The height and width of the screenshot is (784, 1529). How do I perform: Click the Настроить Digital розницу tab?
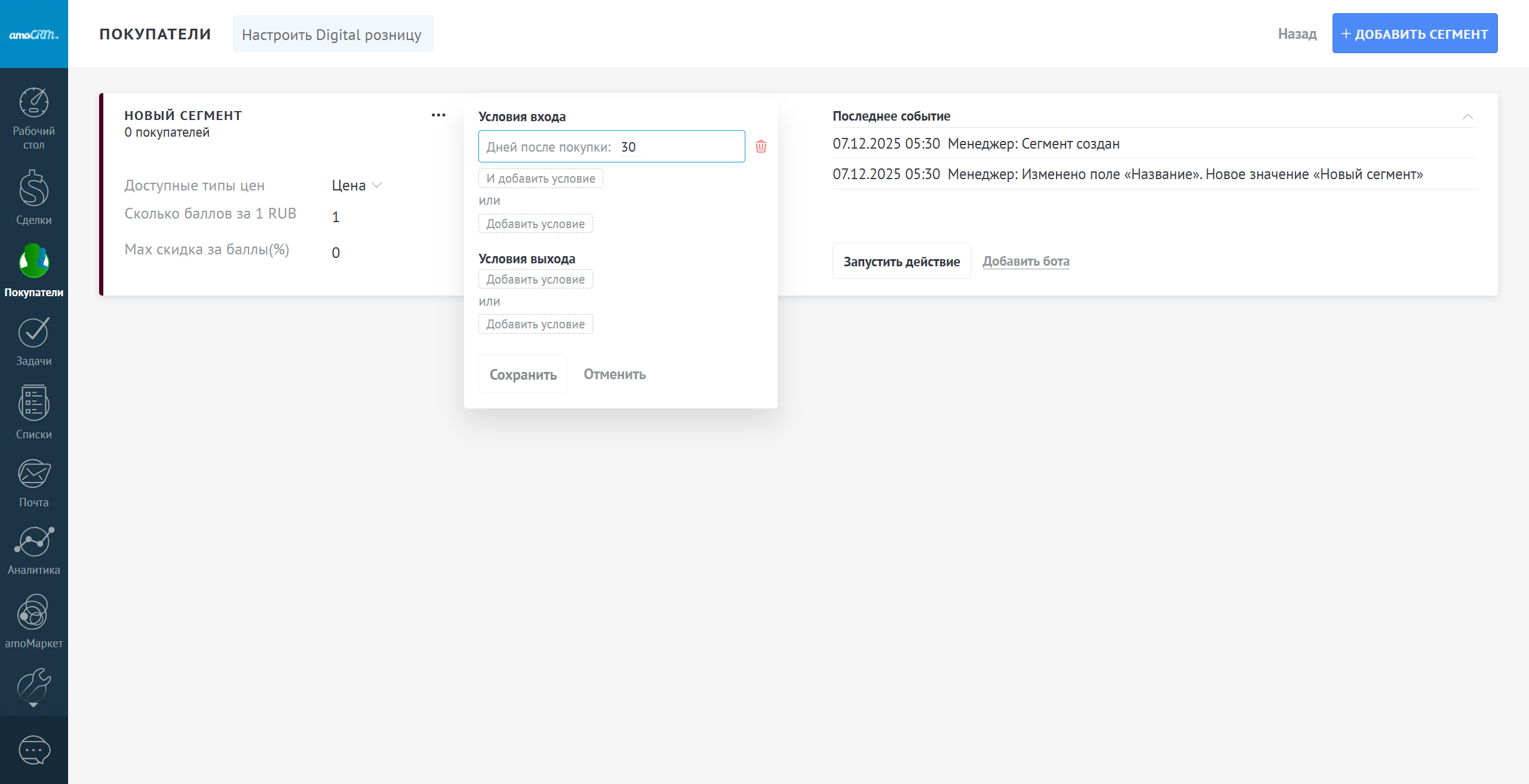pos(332,35)
